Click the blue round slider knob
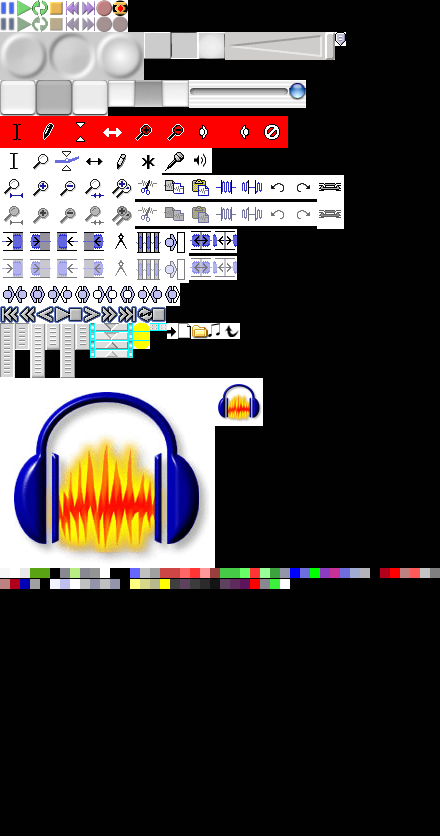 (297, 91)
